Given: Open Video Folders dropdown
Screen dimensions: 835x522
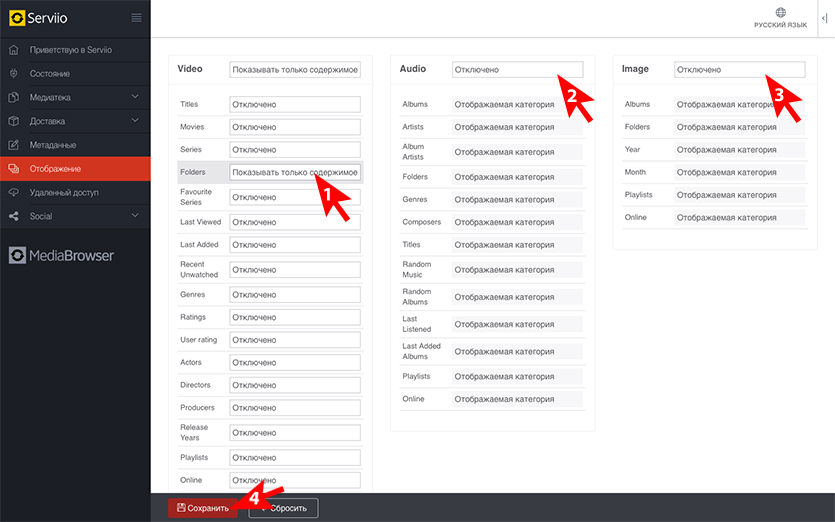Looking at the screenshot, I should pyautogui.click(x=295, y=172).
